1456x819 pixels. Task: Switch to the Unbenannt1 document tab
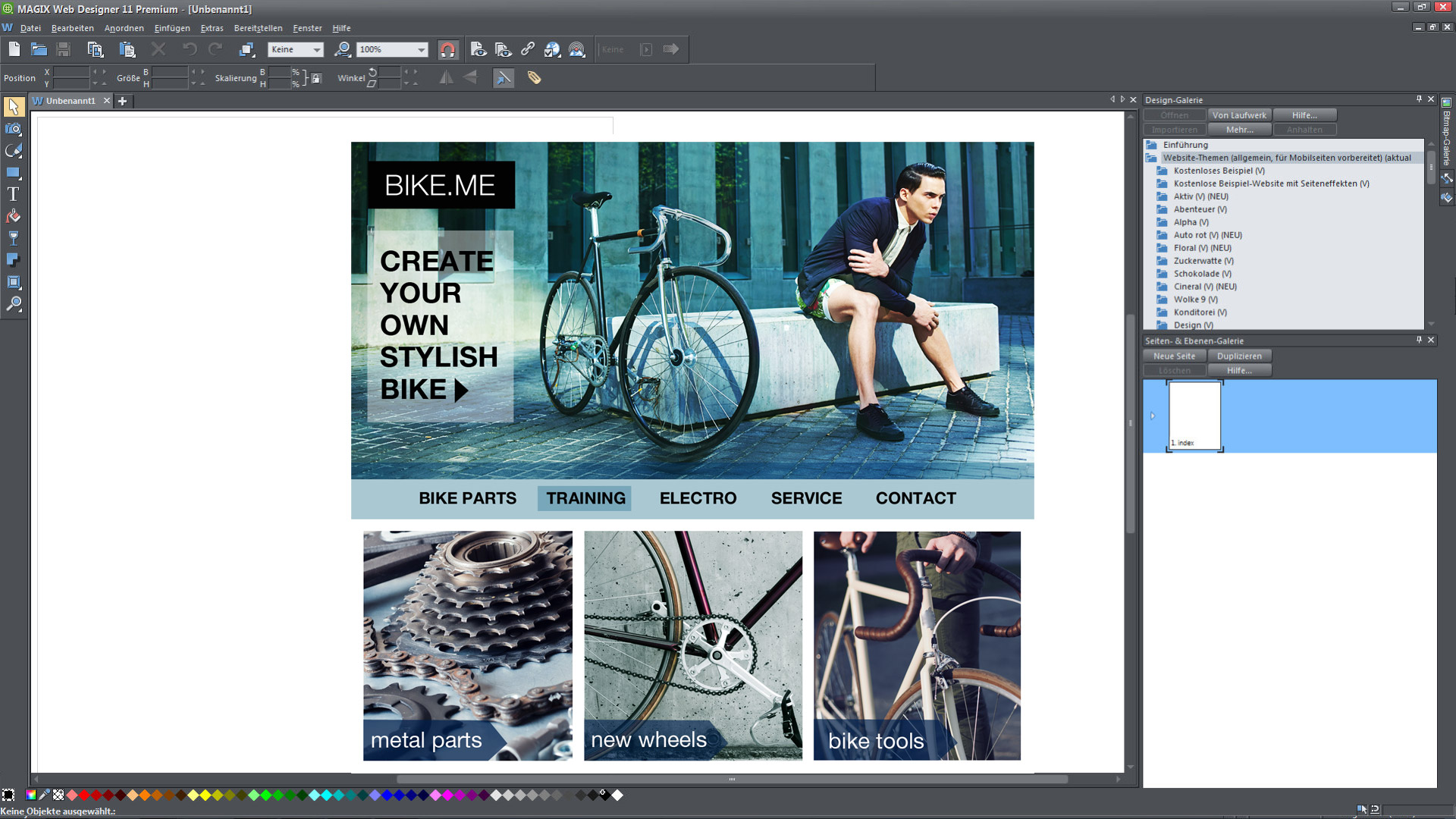(71, 101)
